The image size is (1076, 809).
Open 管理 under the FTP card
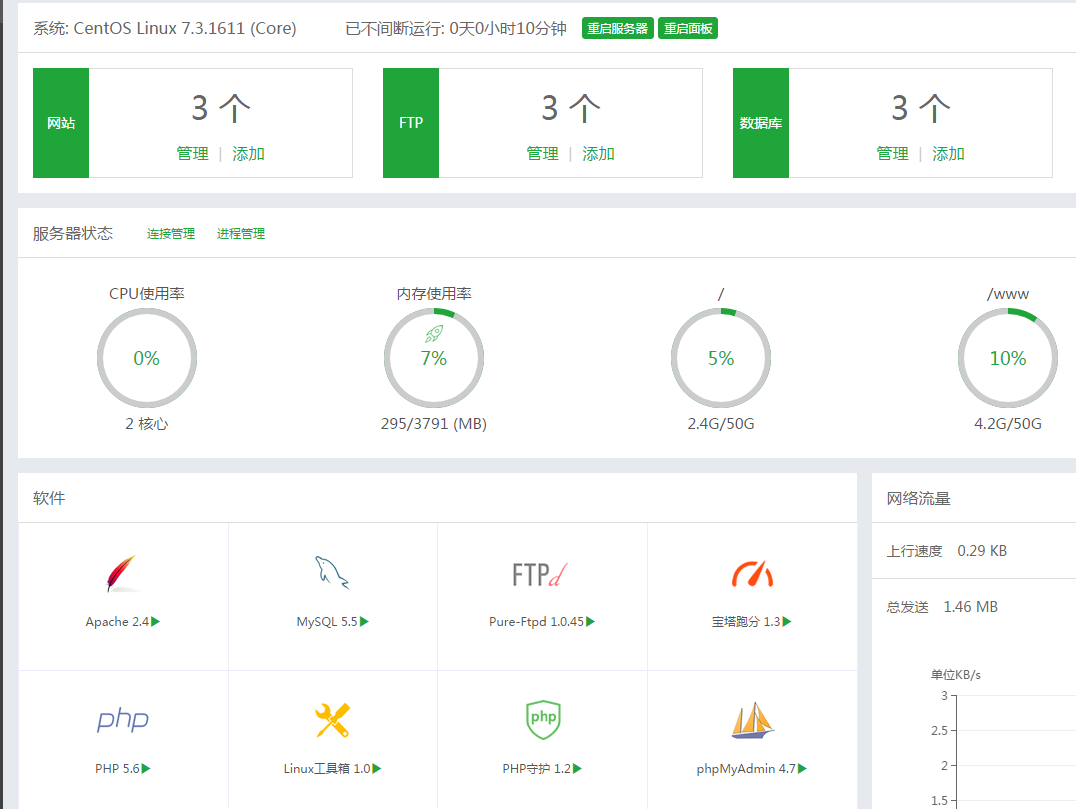[x=542, y=154]
